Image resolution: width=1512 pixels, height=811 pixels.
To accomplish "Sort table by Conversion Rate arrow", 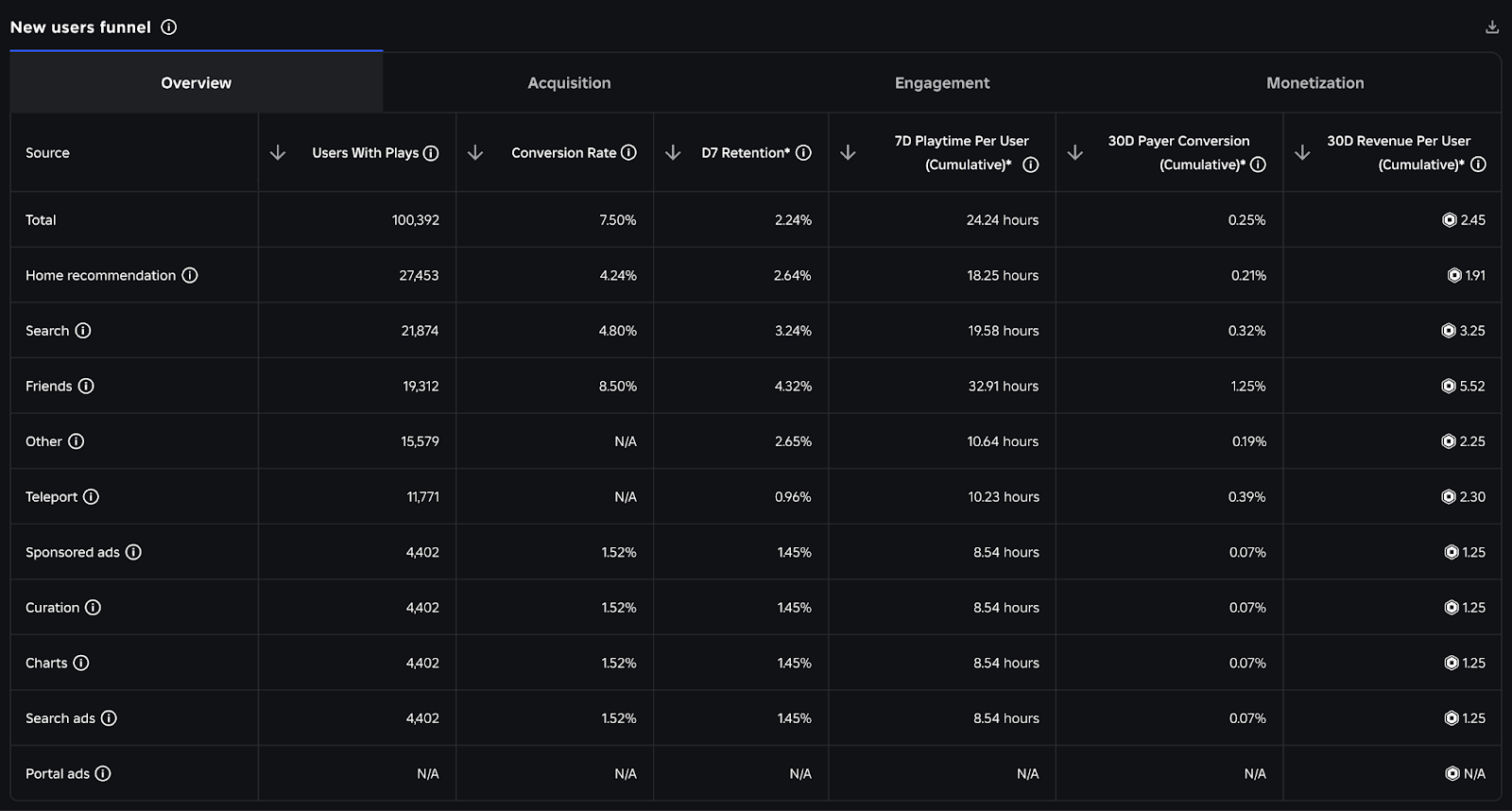I will tap(475, 153).
